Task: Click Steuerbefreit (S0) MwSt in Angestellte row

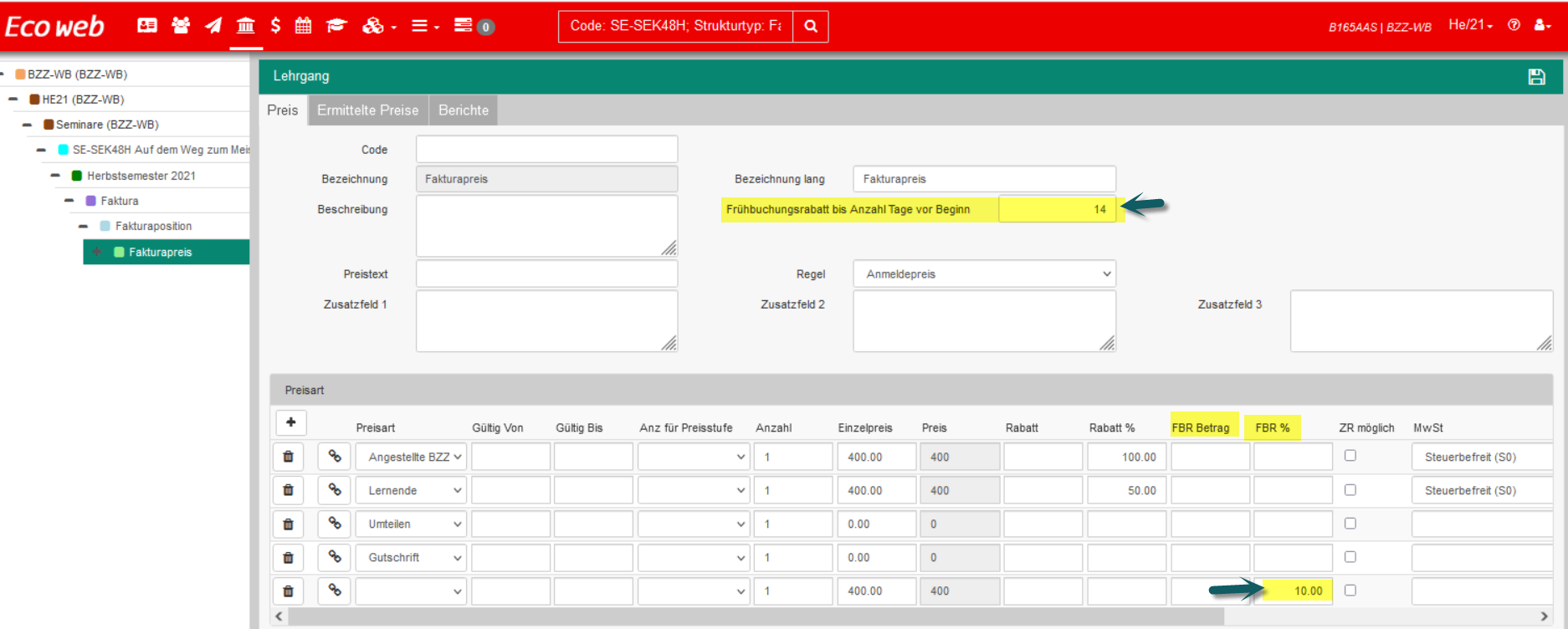Action: tap(1481, 457)
